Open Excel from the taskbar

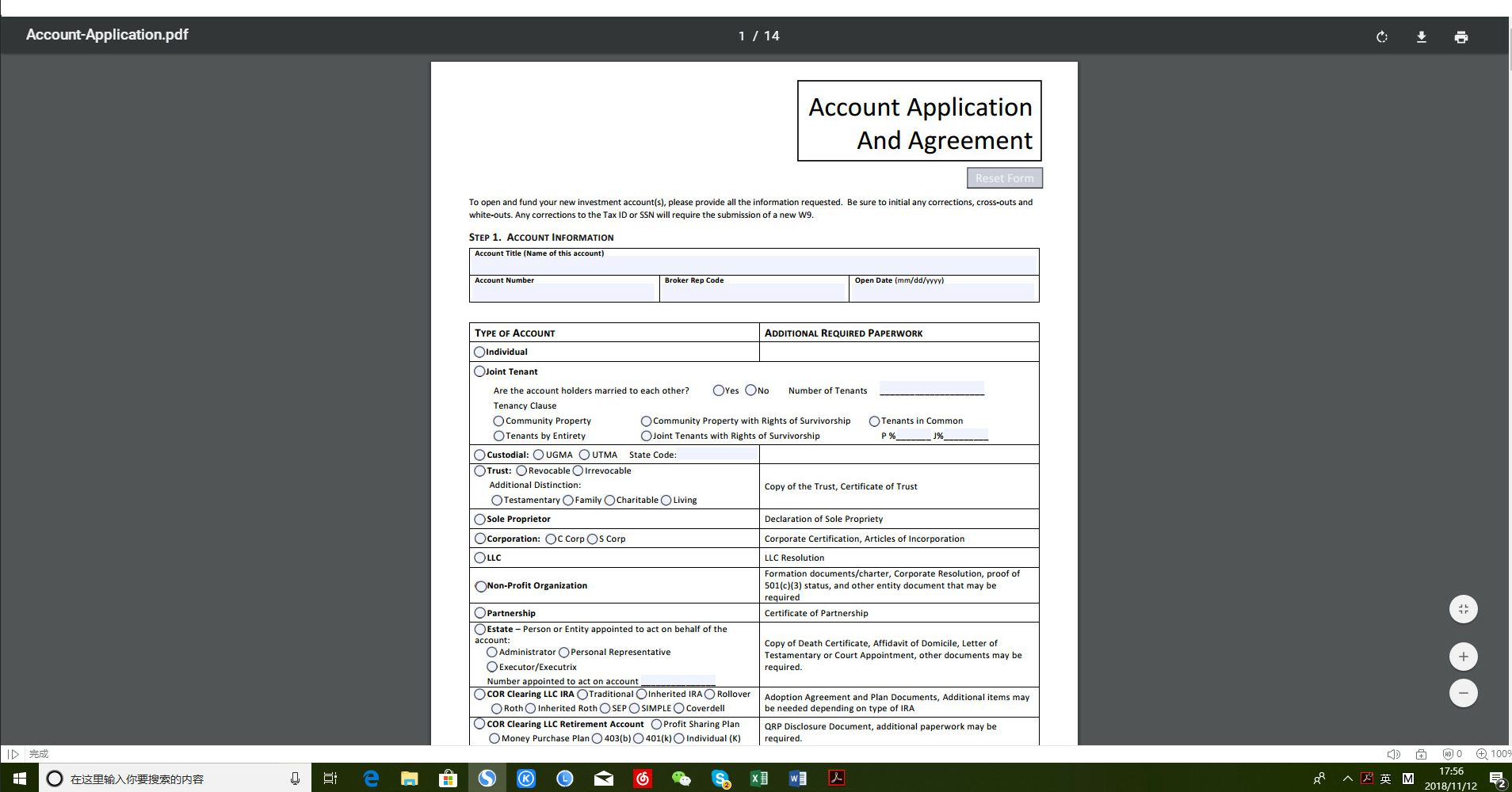(758, 779)
